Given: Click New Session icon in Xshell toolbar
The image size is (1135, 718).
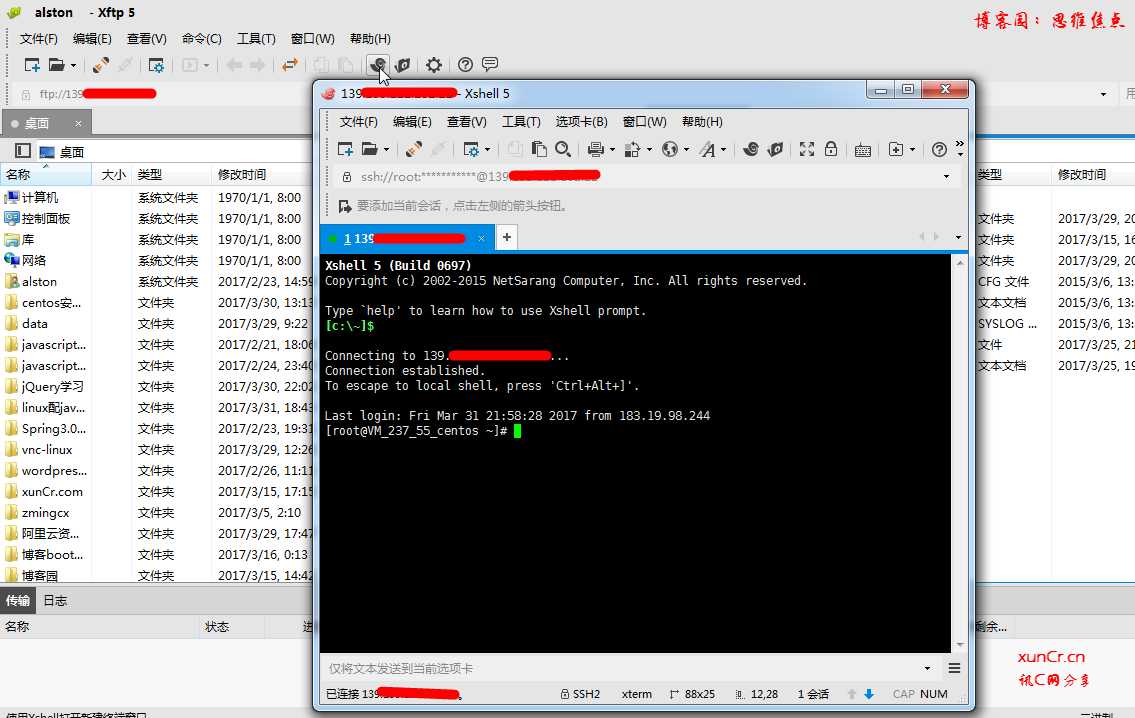Looking at the screenshot, I should tap(345, 149).
